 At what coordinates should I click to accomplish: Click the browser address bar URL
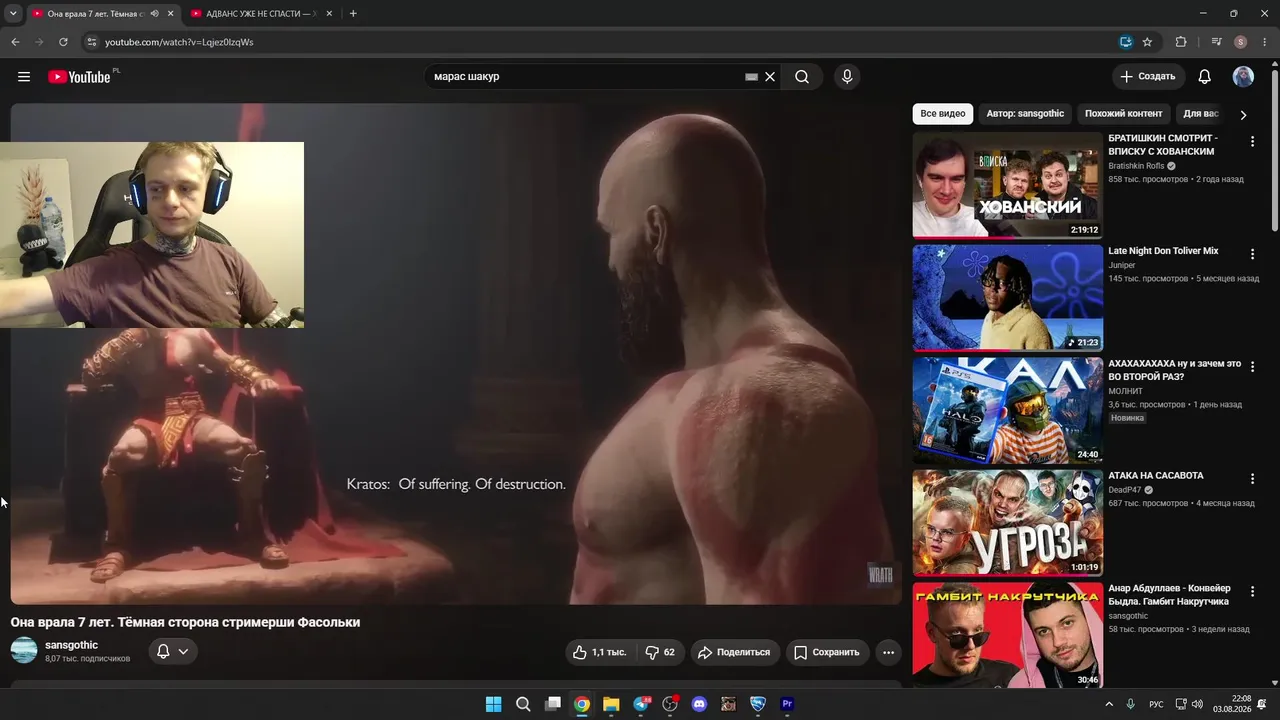click(179, 42)
